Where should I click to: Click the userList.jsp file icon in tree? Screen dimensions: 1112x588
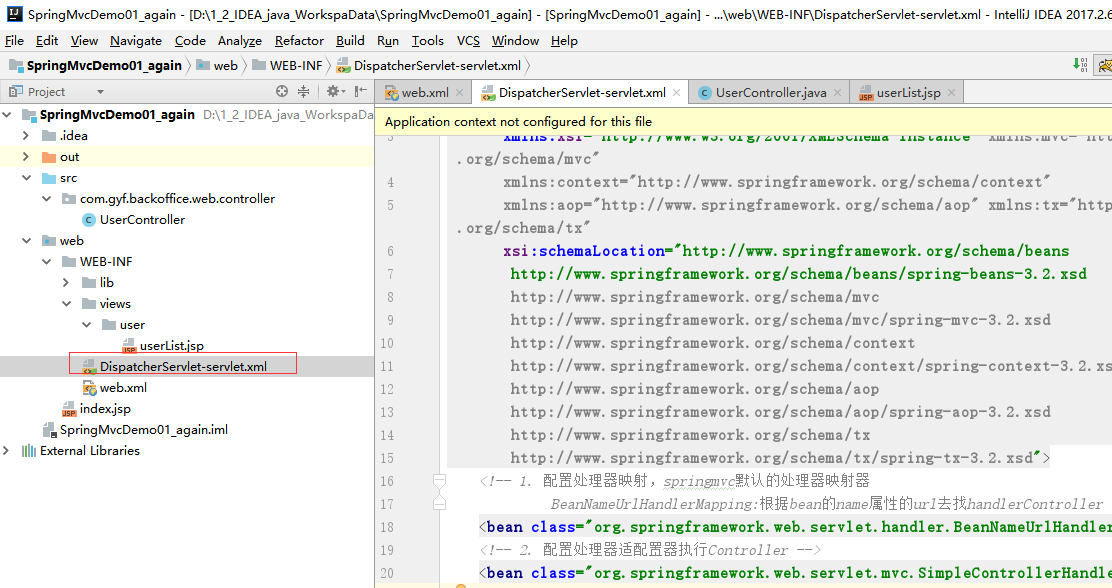[x=129, y=345]
